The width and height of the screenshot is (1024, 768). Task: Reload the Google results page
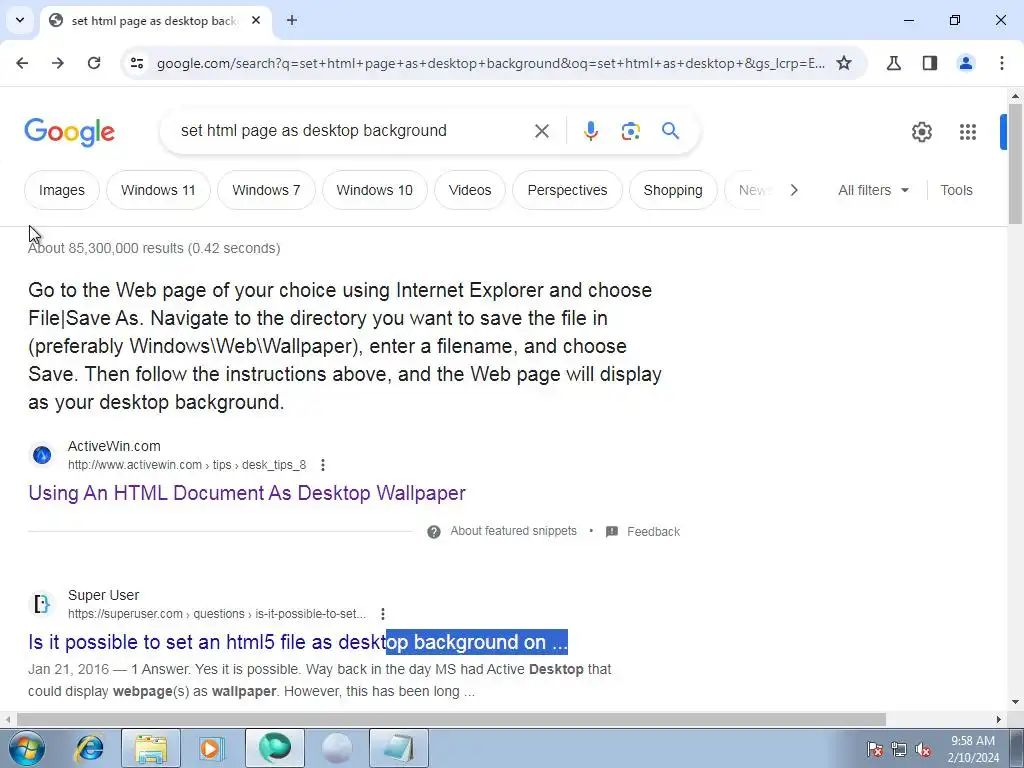(94, 63)
